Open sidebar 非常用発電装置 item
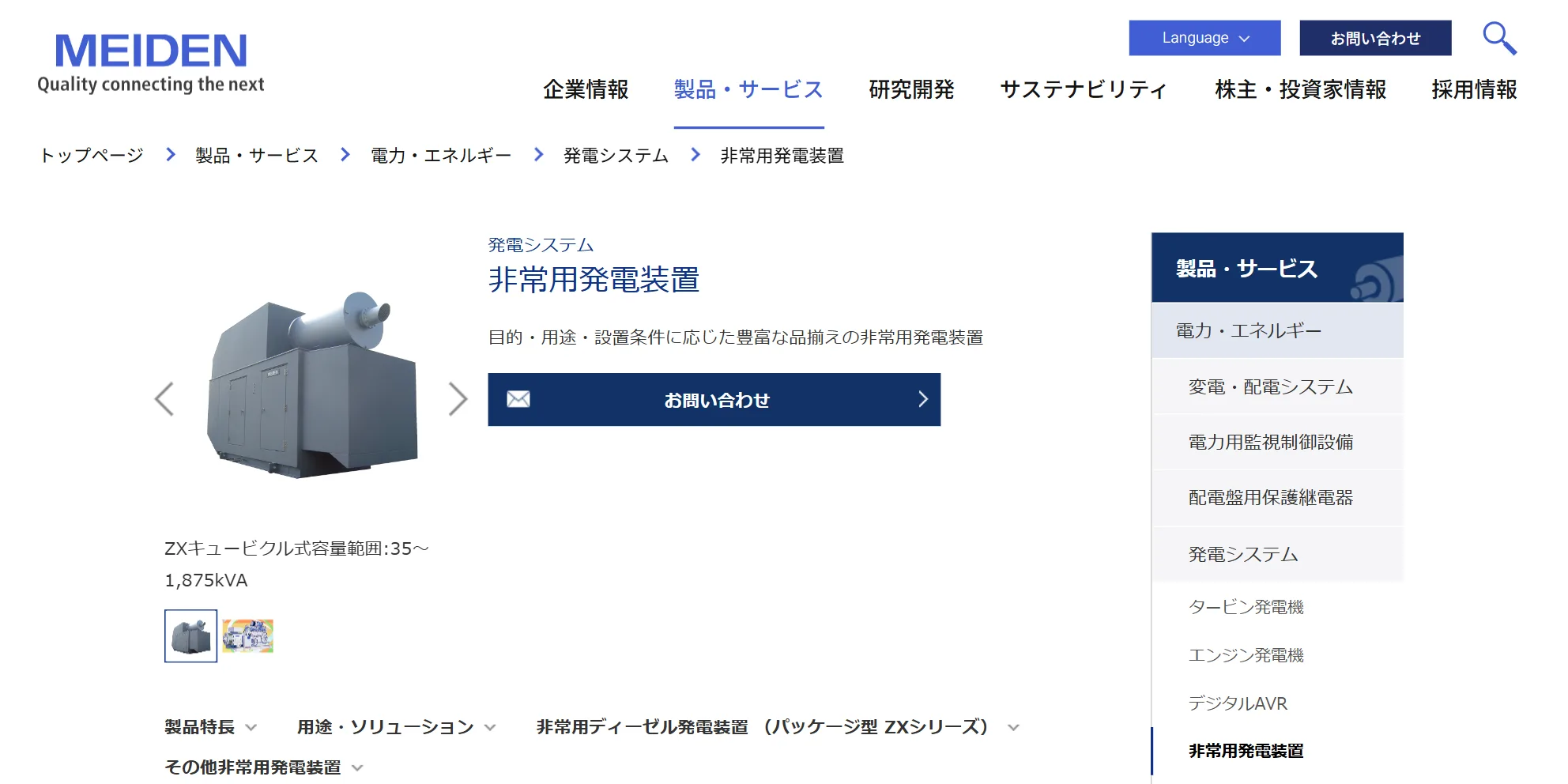Image resolution: width=1568 pixels, height=784 pixels. [x=1246, y=751]
